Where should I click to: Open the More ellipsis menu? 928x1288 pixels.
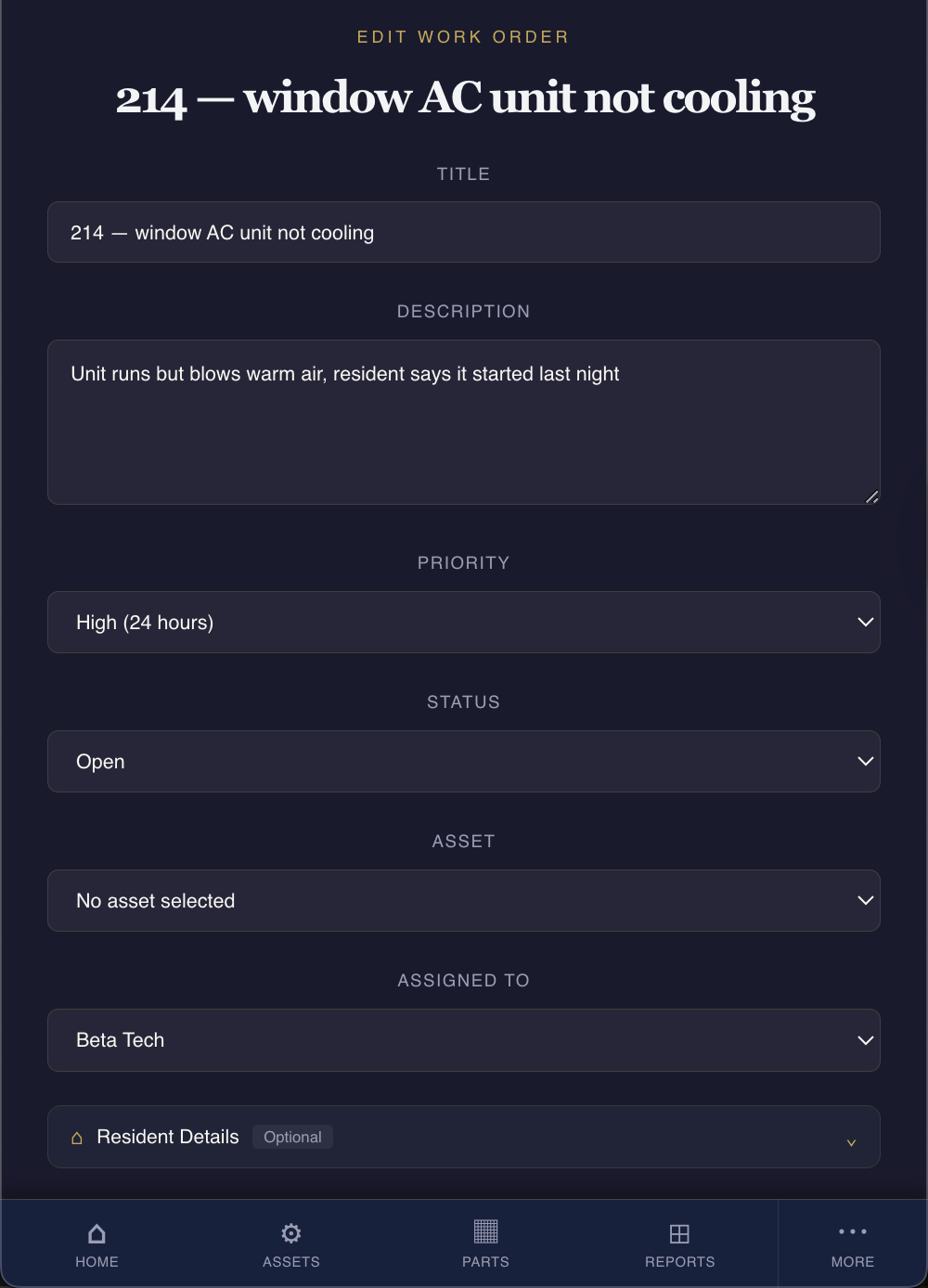click(x=853, y=1231)
